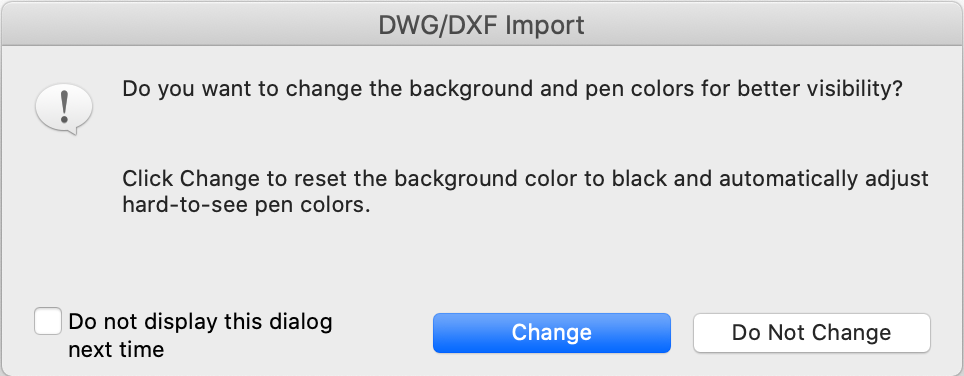Click the 'DWG/DXF Import' window title text
Screen dimensions: 964x376
[x=481, y=25]
